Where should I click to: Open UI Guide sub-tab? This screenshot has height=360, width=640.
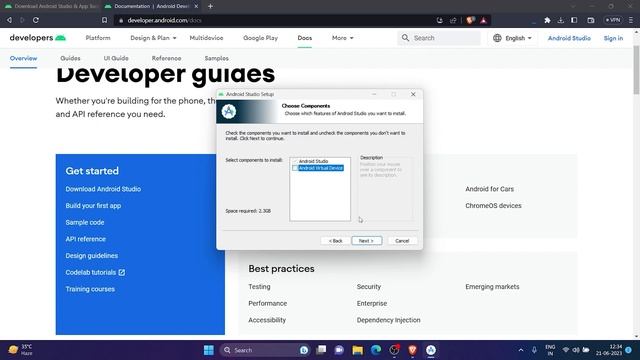(x=116, y=58)
